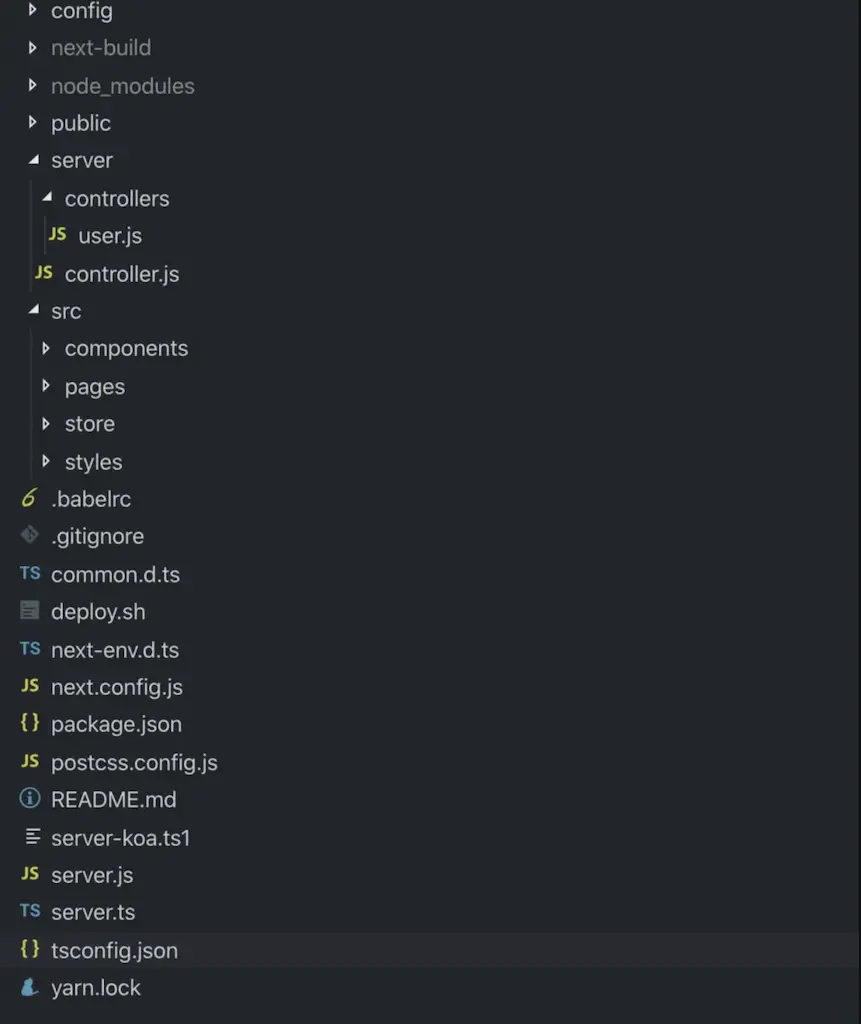861x1024 pixels.
Task: Click the JS icon beside user.js
Action: tap(58, 235)
